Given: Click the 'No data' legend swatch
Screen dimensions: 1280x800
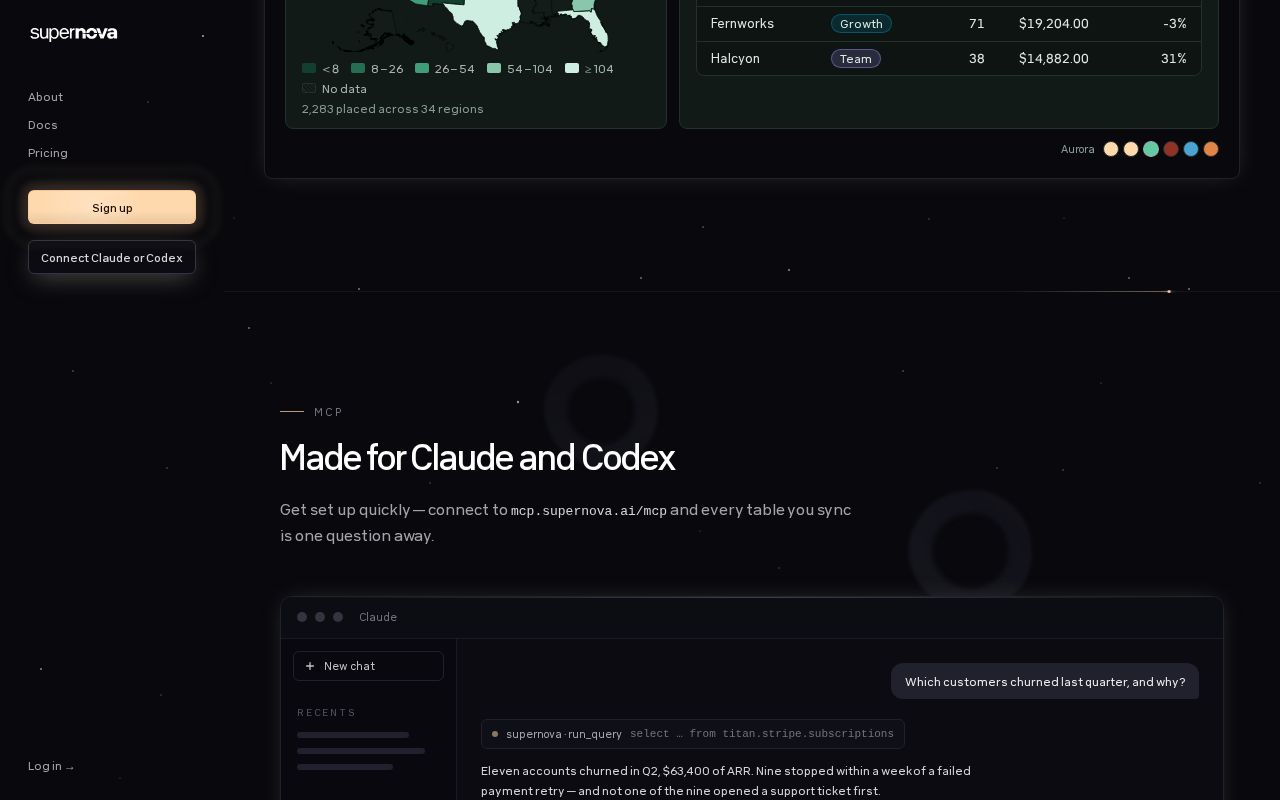Looking at the screenshot, I should [309, 88].
